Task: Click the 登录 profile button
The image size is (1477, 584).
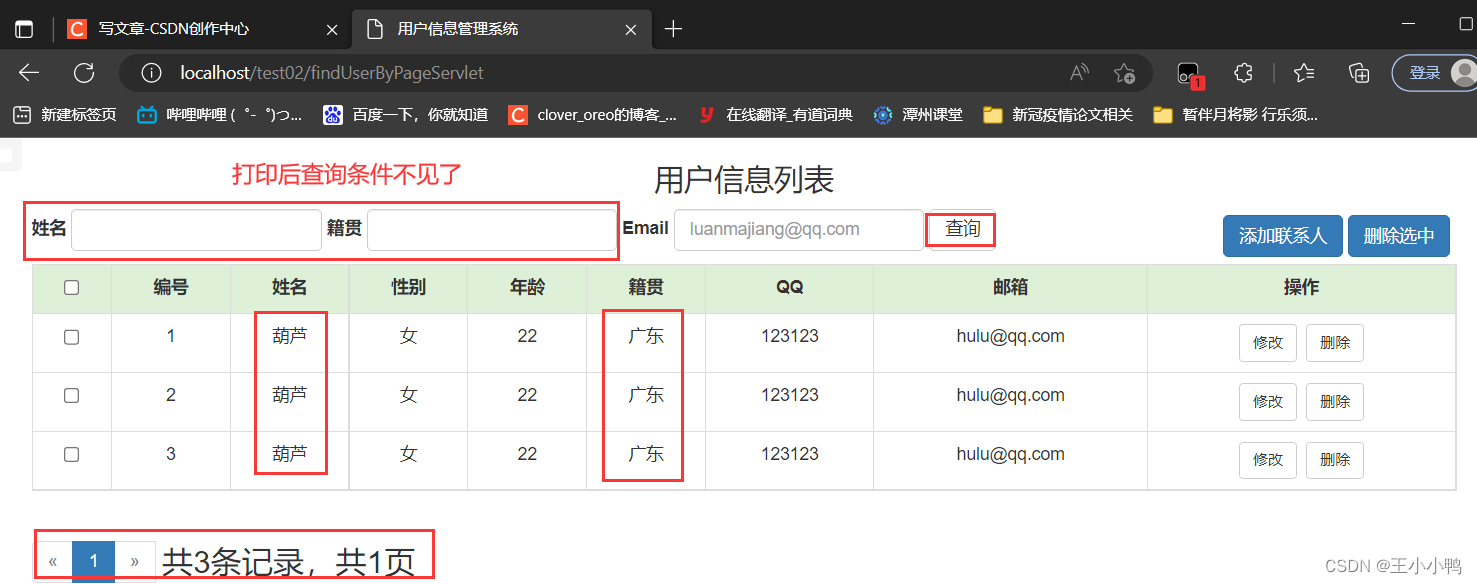Action: (x=1434, y=73)
